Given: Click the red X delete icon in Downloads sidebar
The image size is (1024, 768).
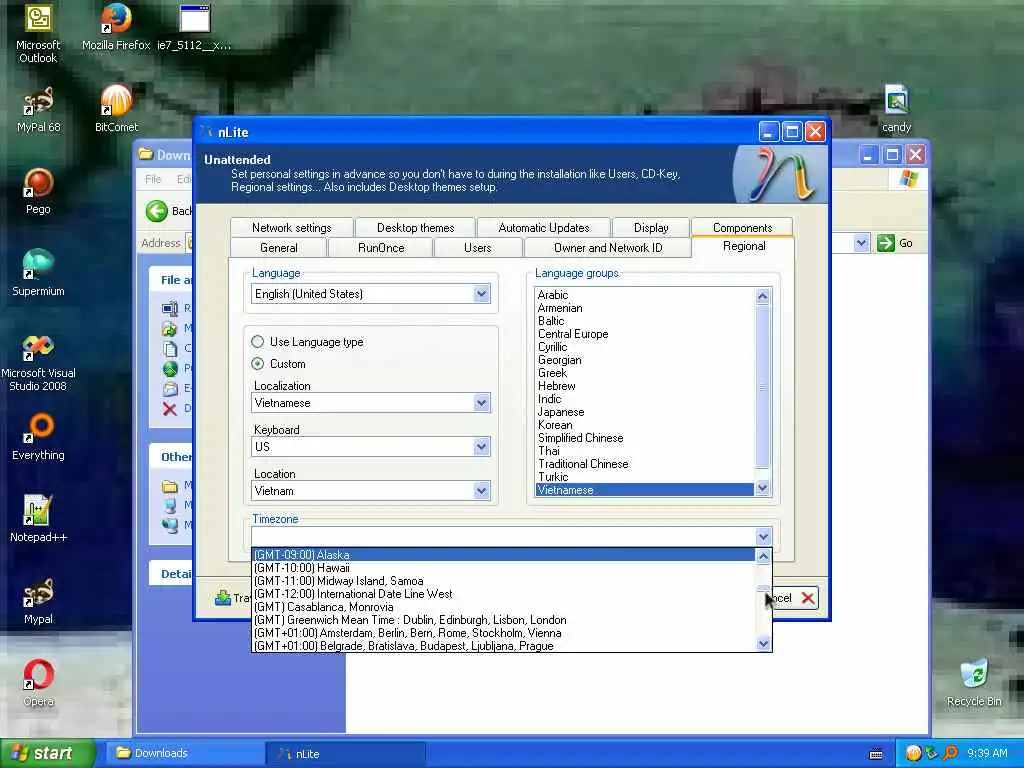Looking at the screenshot, I should click(x=170, y=409).
